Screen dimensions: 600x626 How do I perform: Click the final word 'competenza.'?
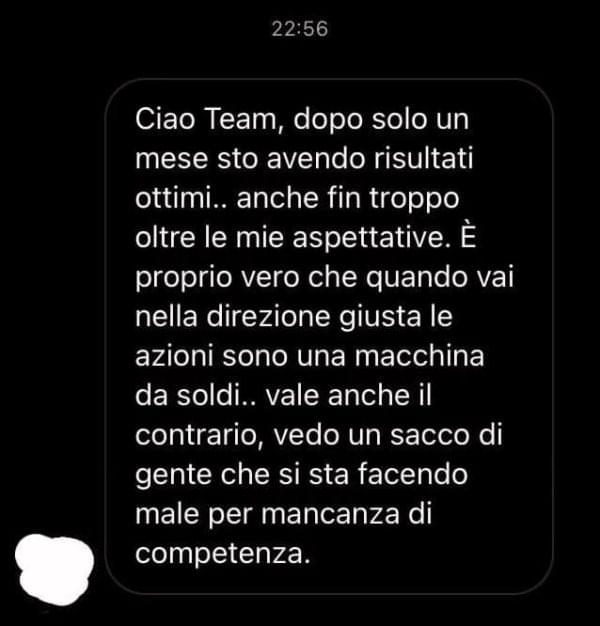coord(223,554)
